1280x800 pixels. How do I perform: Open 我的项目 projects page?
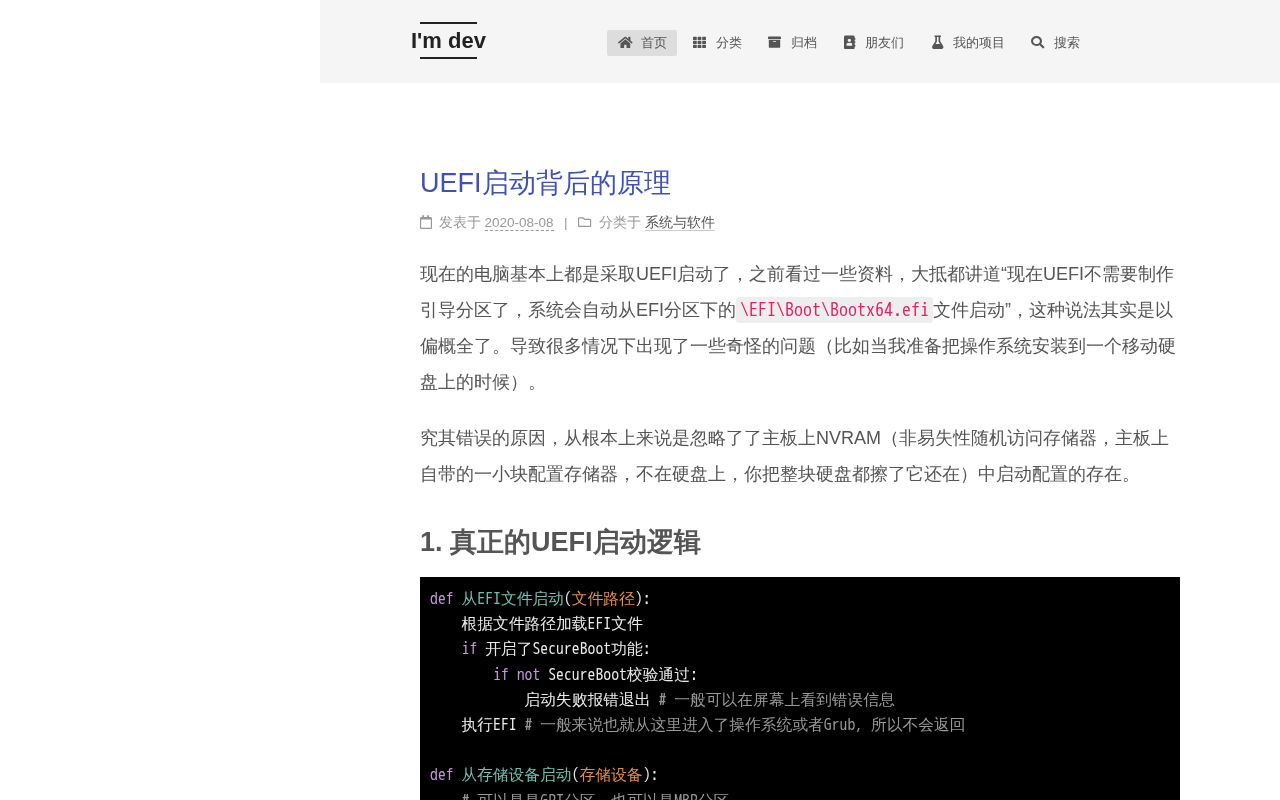tap(967, 43)
